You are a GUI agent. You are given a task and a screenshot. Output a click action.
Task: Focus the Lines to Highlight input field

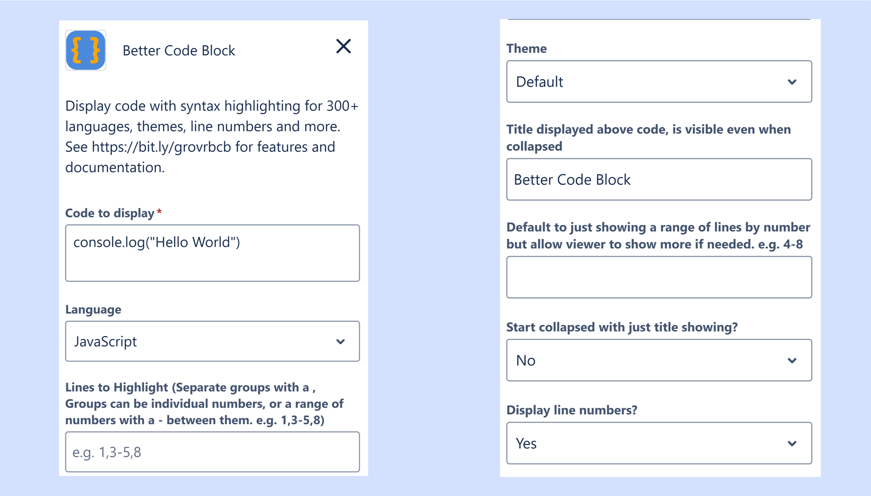[212, 452]
